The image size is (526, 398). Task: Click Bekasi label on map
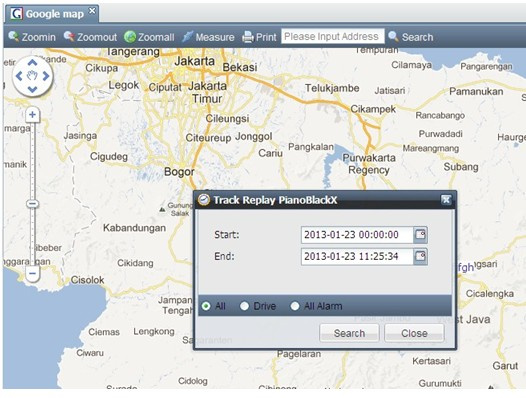(240, 67)
